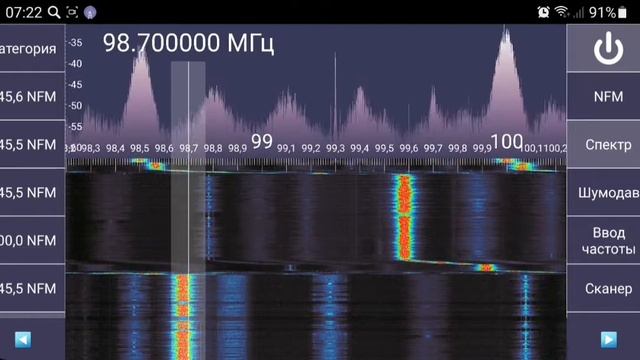Tap the alarm clock status icon
Image resolution: width=640 pixels, height=360 pixels.
point(543,12)
